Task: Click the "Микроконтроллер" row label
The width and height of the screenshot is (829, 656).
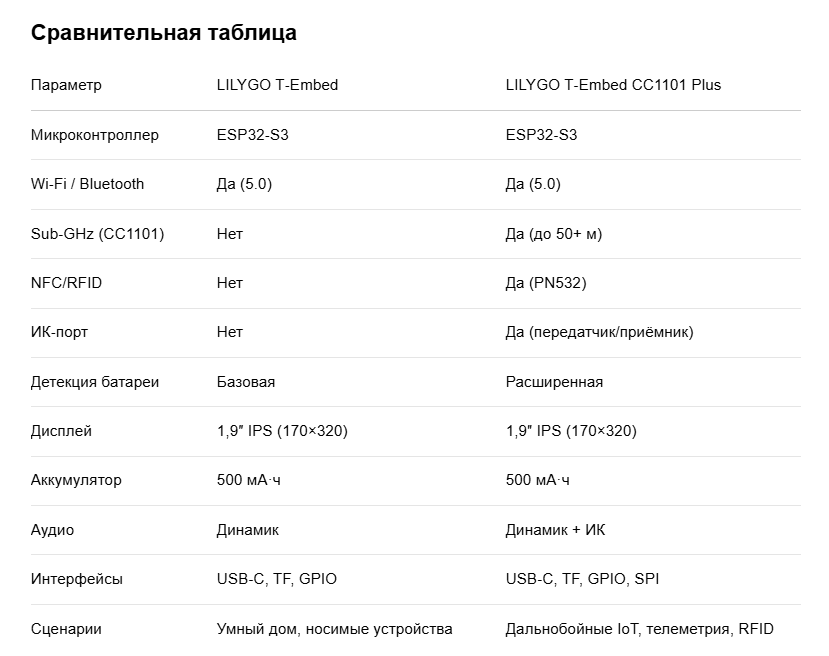Action: (95, 135)
